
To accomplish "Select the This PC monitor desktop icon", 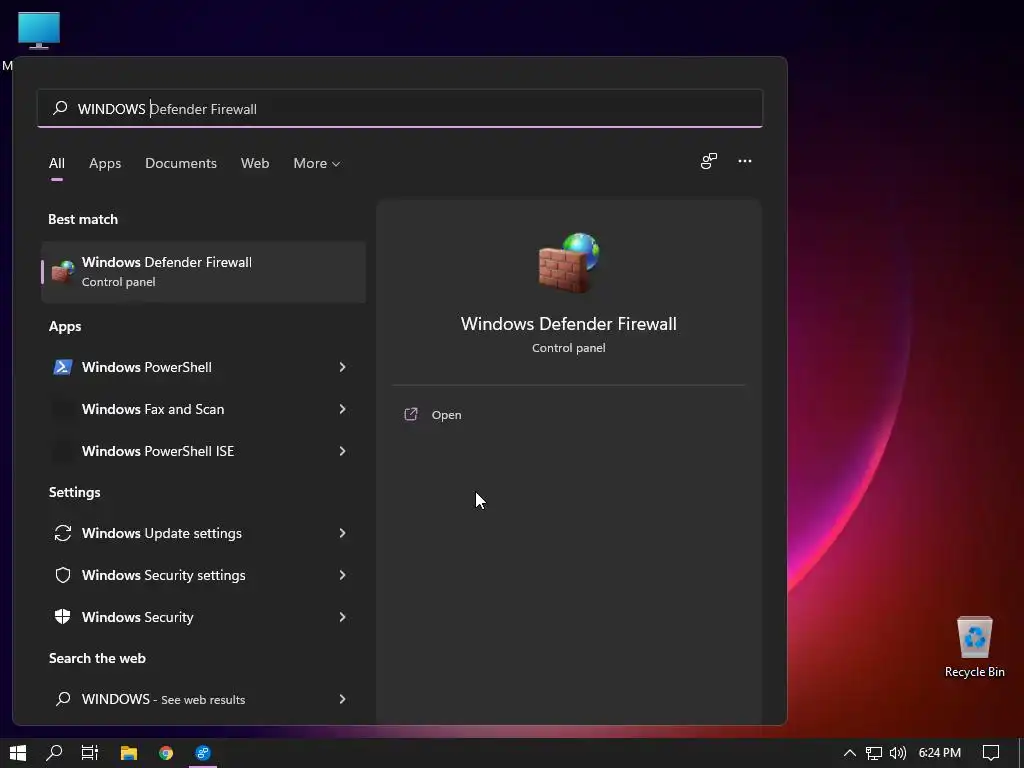I will coord(39,31).
